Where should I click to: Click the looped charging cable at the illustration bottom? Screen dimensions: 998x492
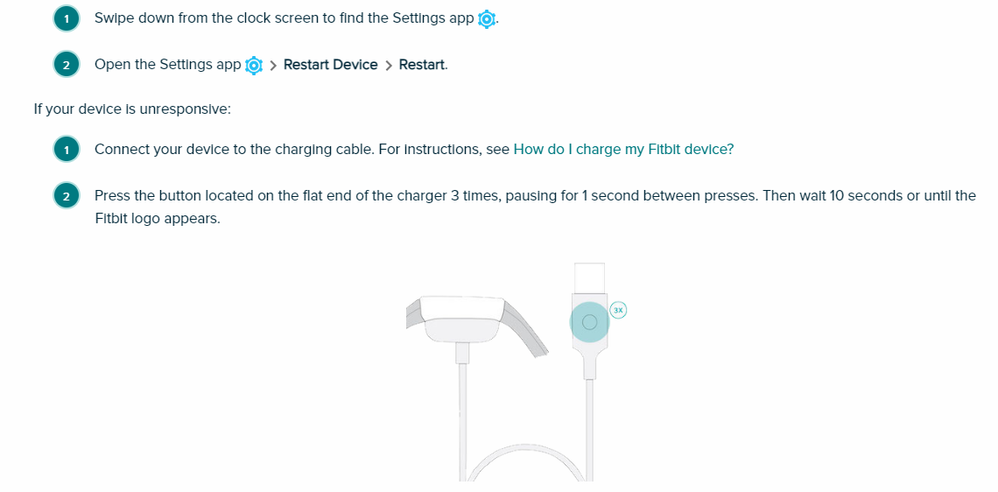tap(526, 463)
